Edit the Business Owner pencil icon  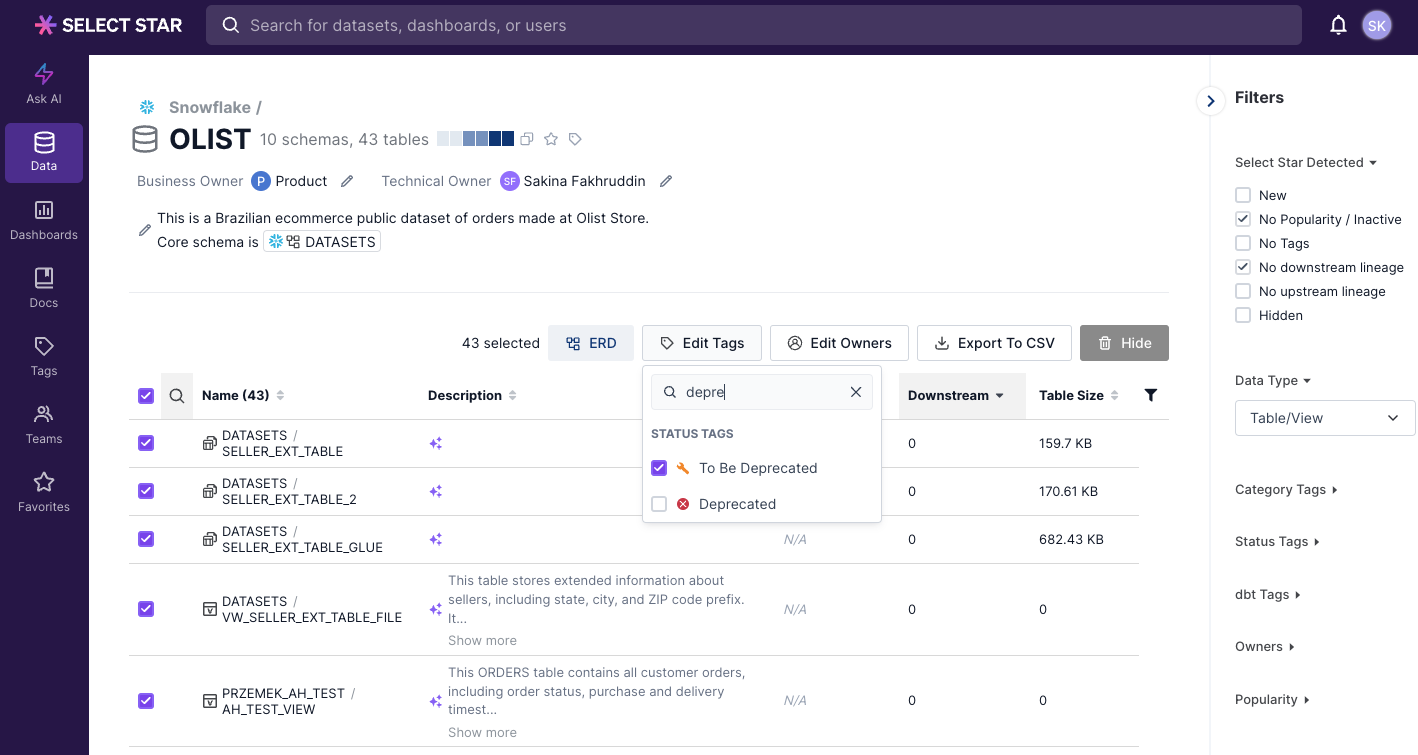(347, 181)
